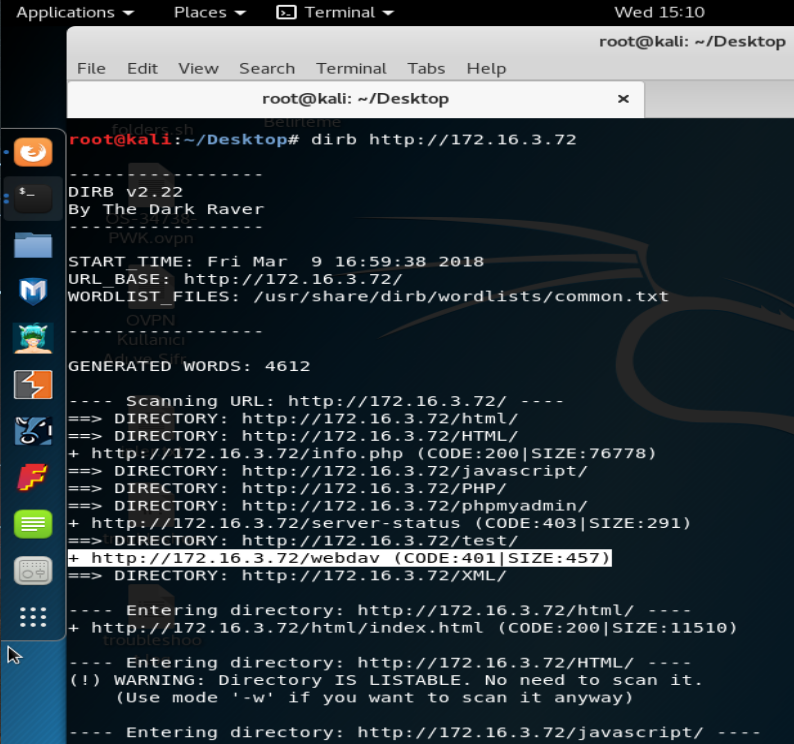Image resolution: width=794 pixels, height=744 pixels.
Task: Open the green notes icon in dock
Action: click(33, 524)
